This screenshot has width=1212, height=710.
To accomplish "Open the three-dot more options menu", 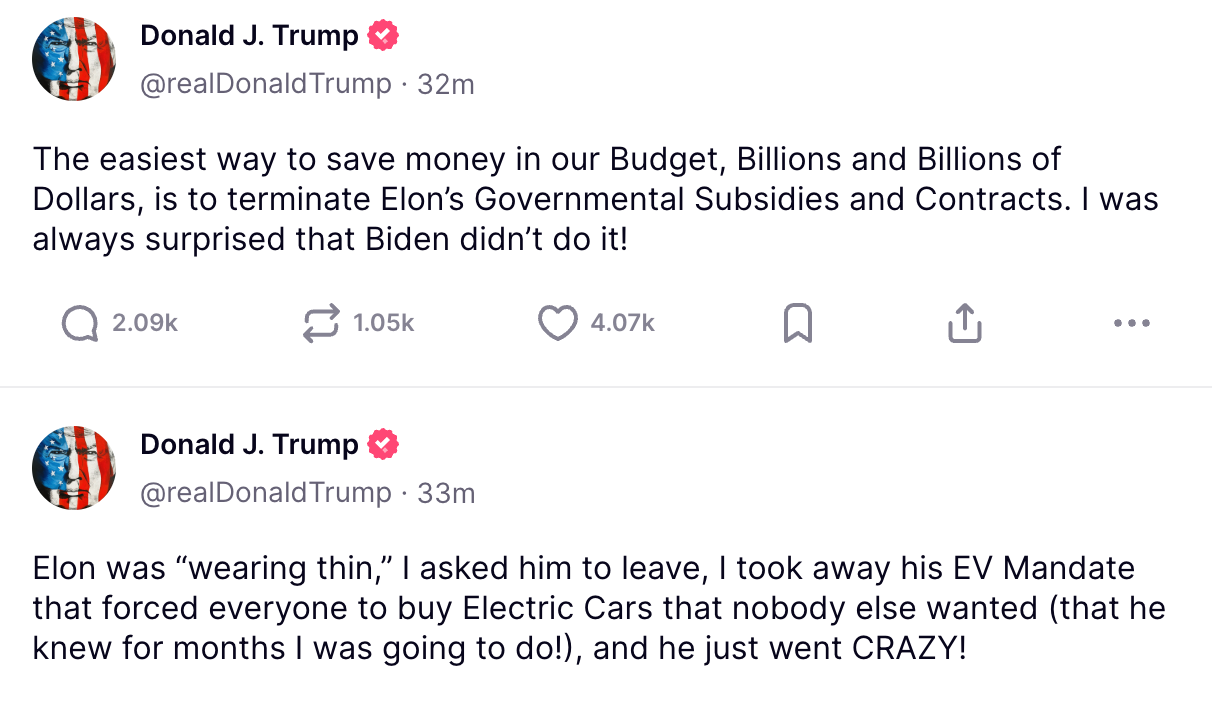I will tap(1131, 323).
